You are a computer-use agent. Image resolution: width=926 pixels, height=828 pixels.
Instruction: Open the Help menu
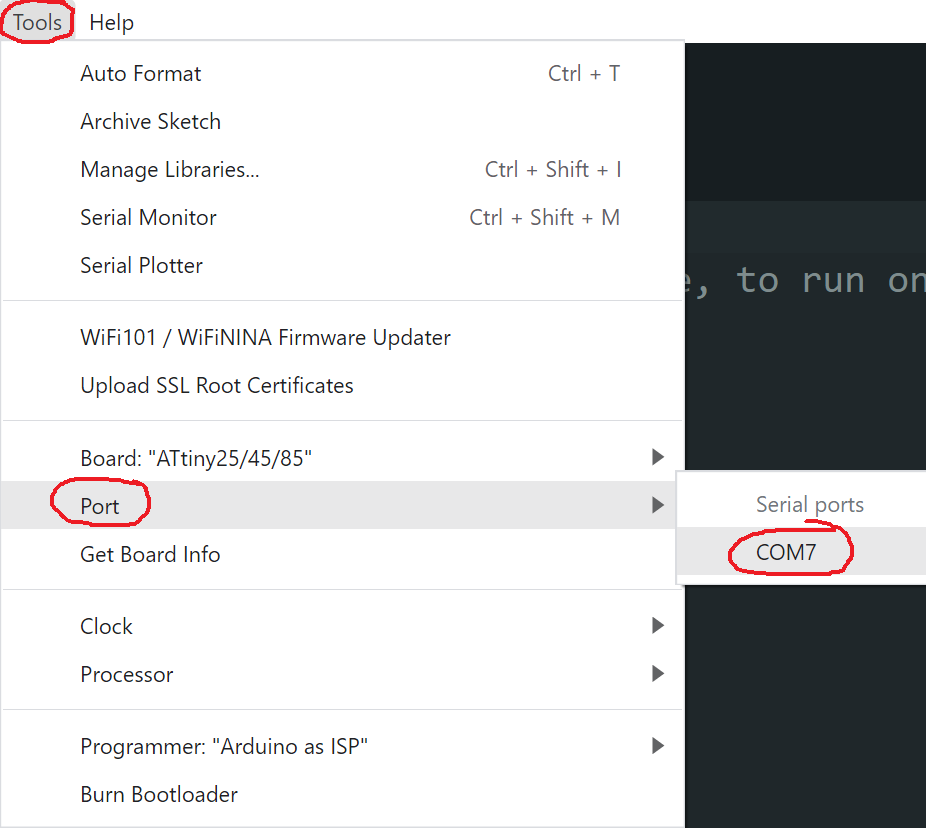(x=111, y=22)
